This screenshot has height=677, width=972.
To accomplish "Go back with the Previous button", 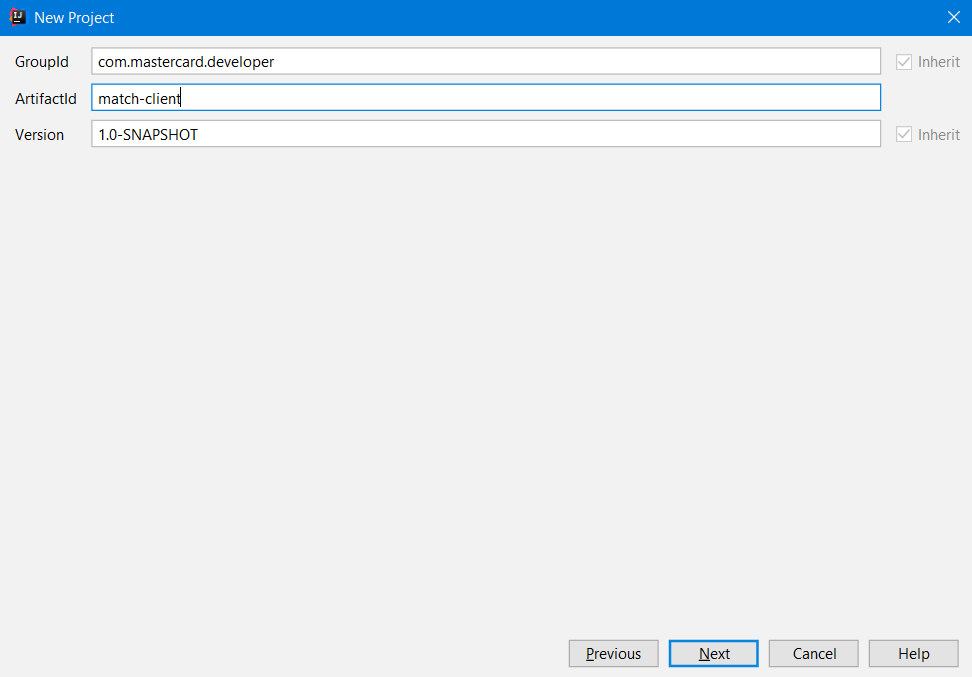I will click(613, 654).
